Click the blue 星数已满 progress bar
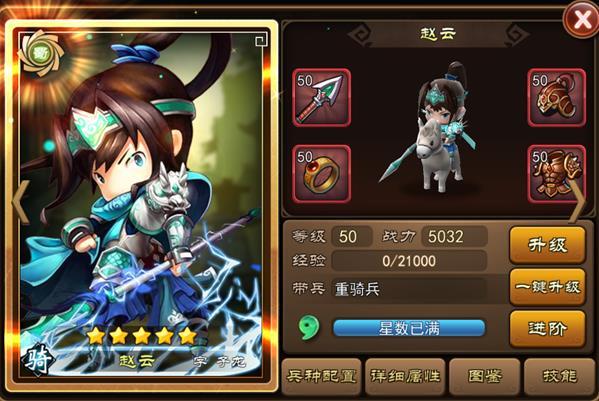 (409, 328)
